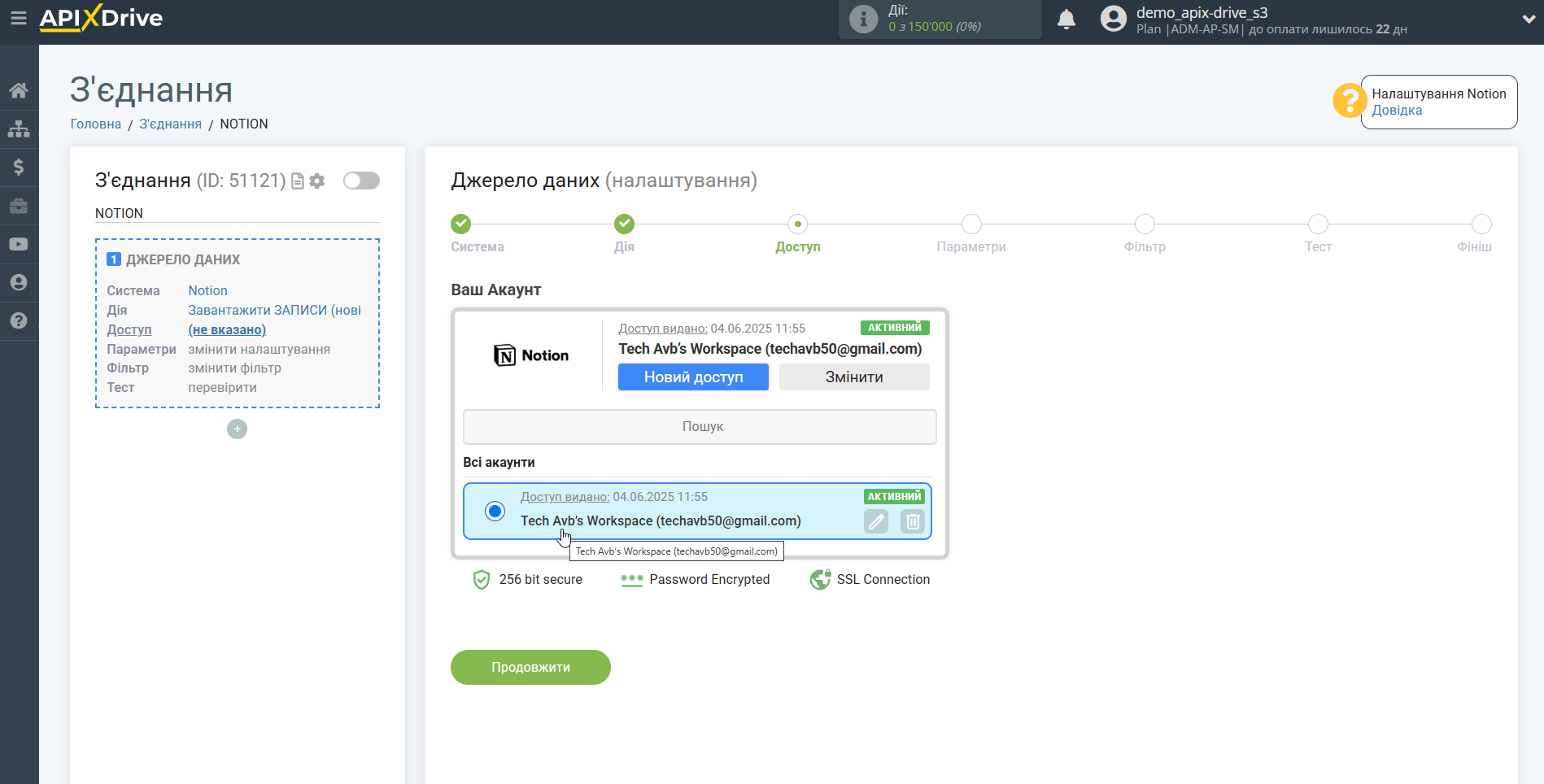This screenshot has width=1544, height=784.
Task: Open the Home sidebar icon
Action: [19, 90]
